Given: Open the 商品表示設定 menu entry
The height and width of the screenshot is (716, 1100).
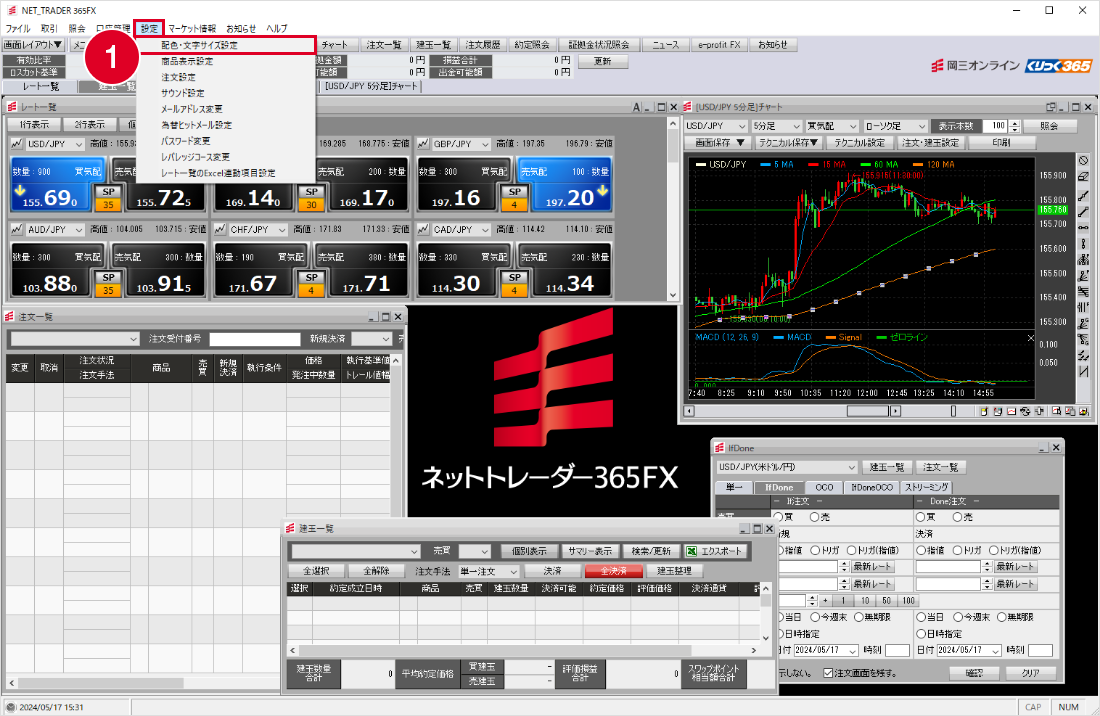Looking at the screenshot, I should [187, 61].
